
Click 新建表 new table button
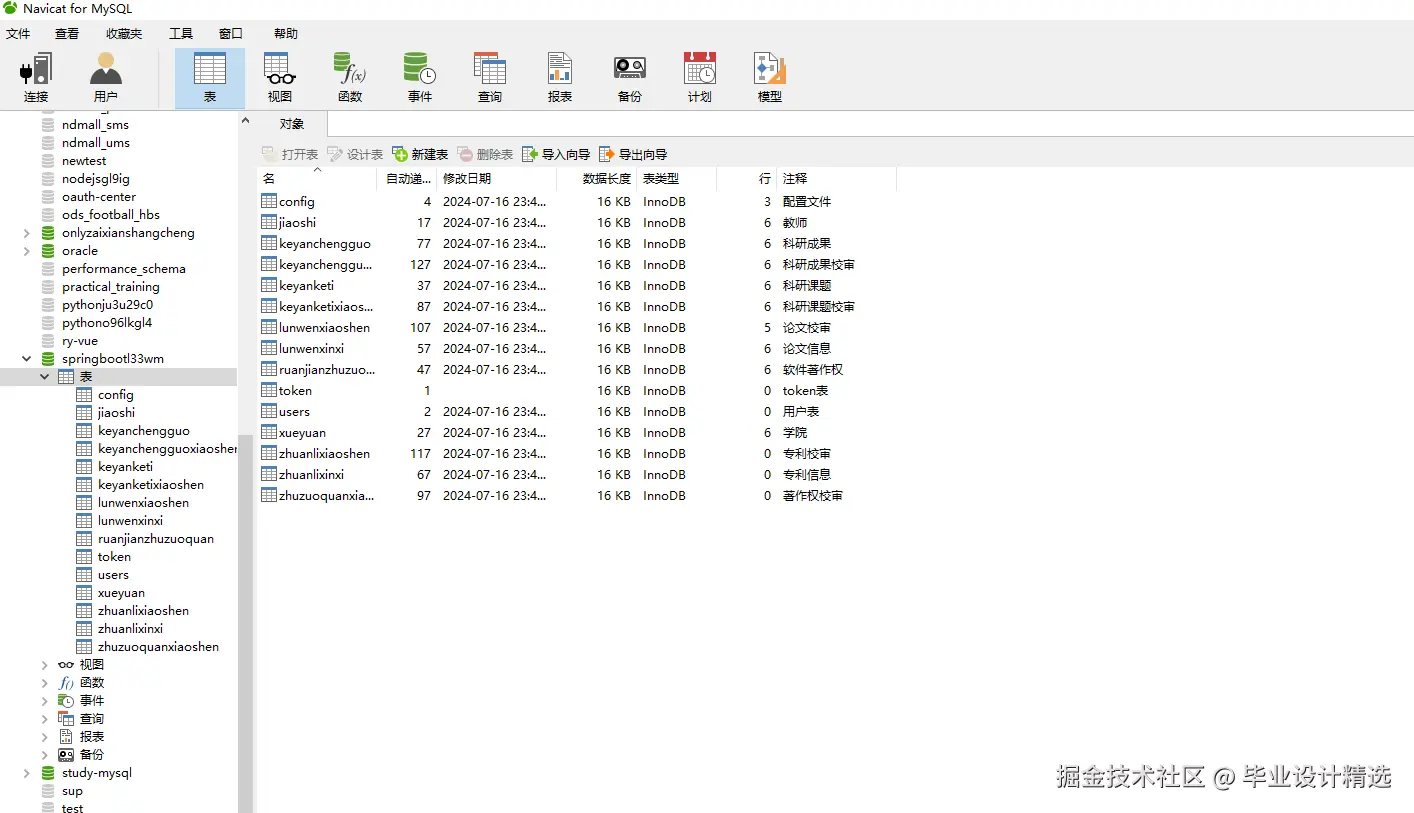pyautogui.click(x=420, y=154)
